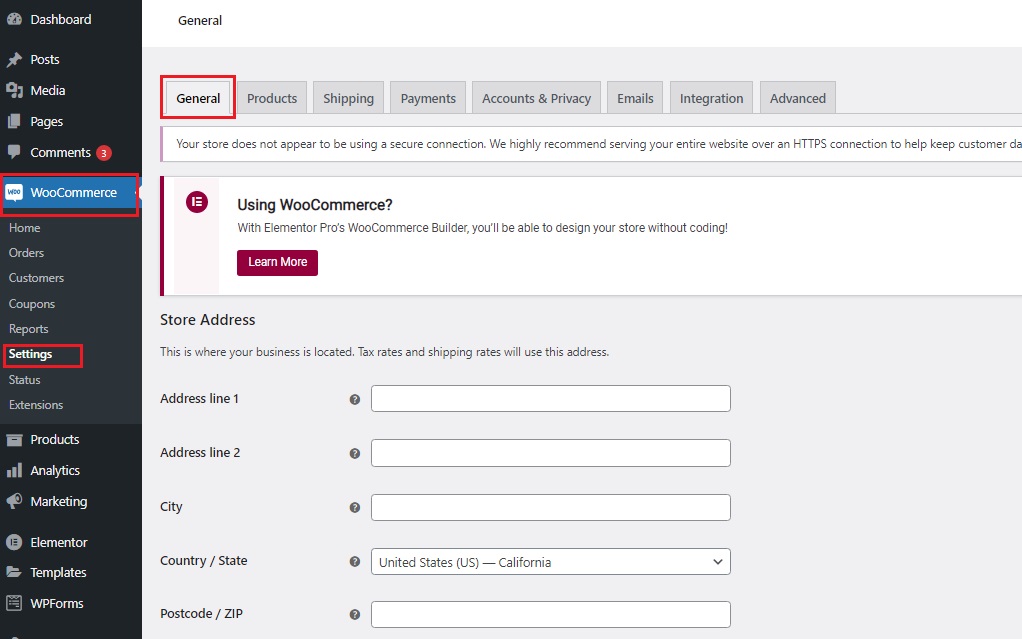
Task: Click help icon beside Address line 1
Action: (355, 400)
